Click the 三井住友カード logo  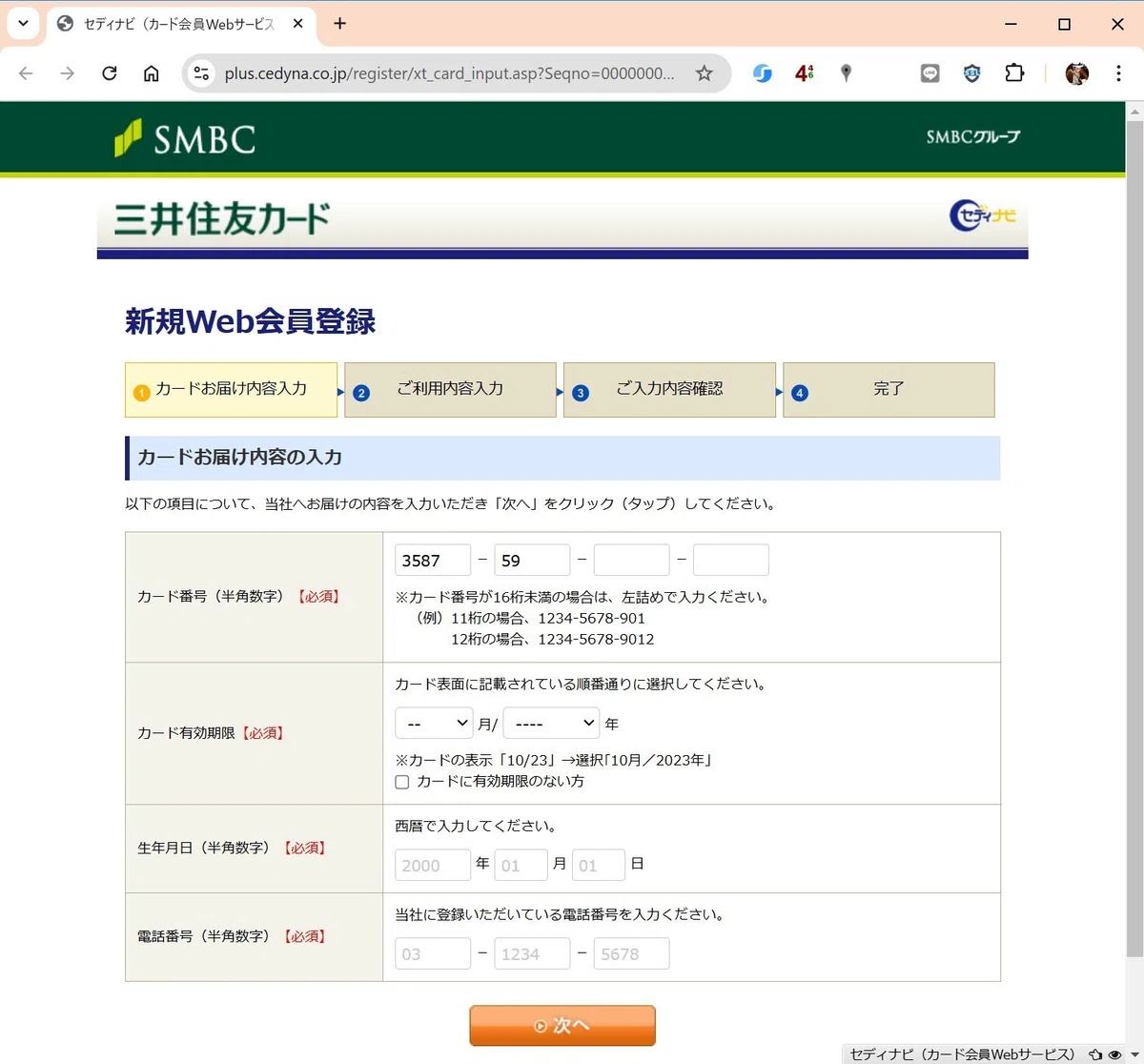(x=221, y=218)
